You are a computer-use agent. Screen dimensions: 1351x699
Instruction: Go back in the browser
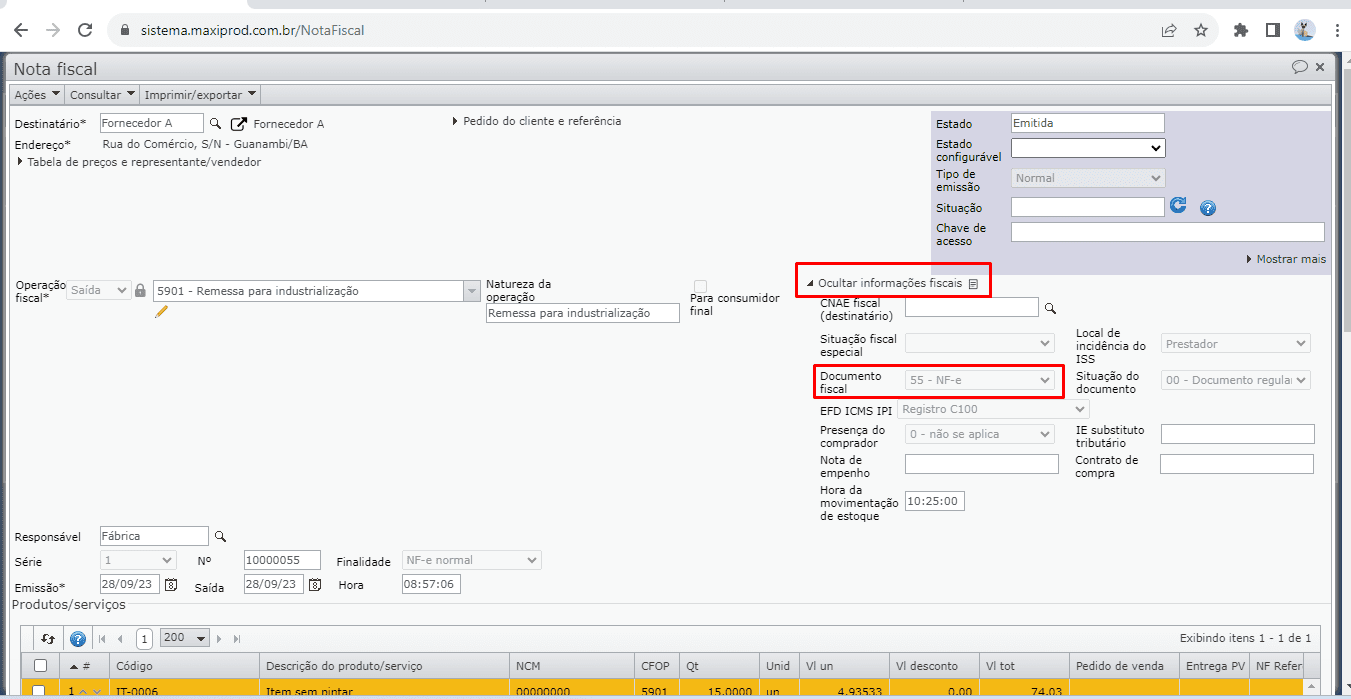pos(21,30)
